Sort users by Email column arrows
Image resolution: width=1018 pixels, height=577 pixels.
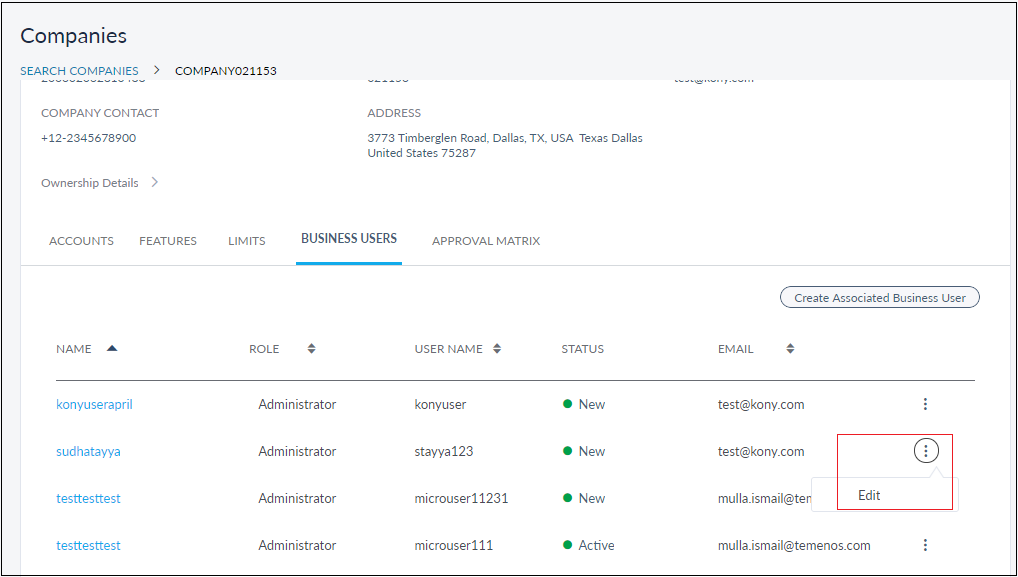[x=790, y=349]
